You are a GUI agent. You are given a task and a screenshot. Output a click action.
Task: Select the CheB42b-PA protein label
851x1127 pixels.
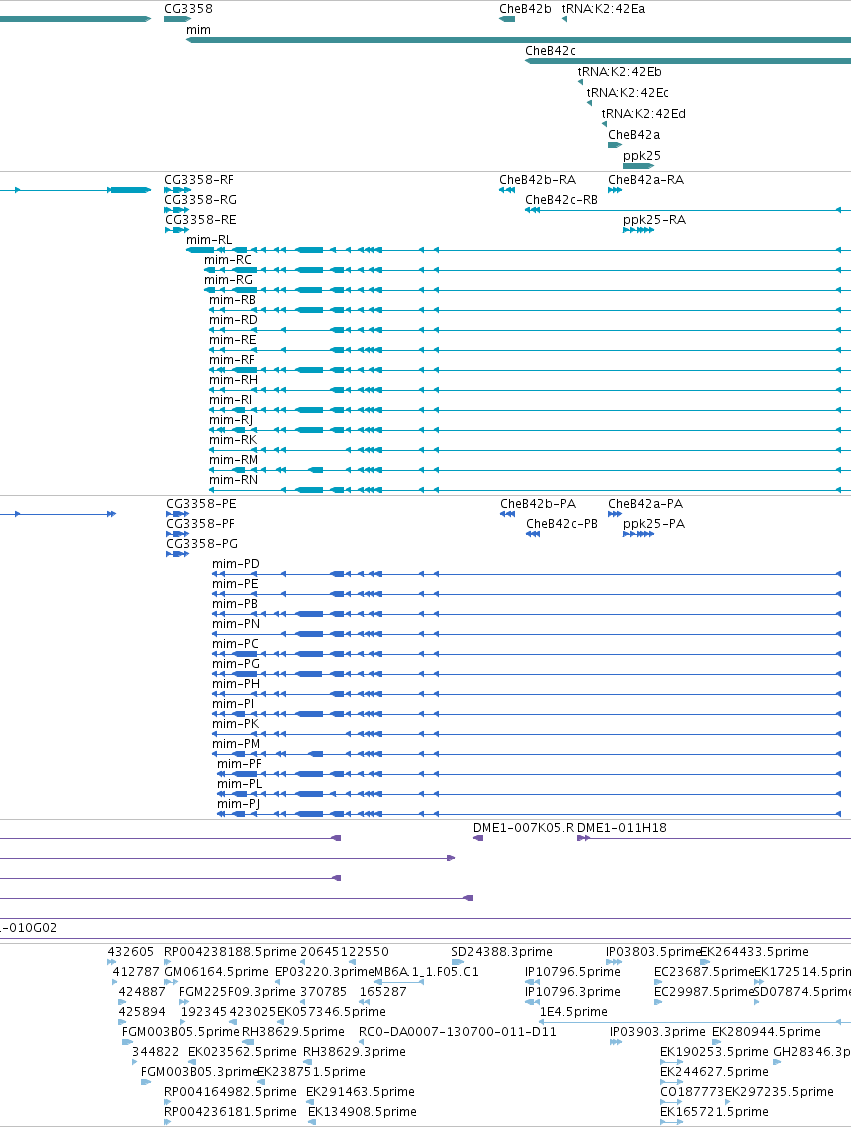(538, 504)
